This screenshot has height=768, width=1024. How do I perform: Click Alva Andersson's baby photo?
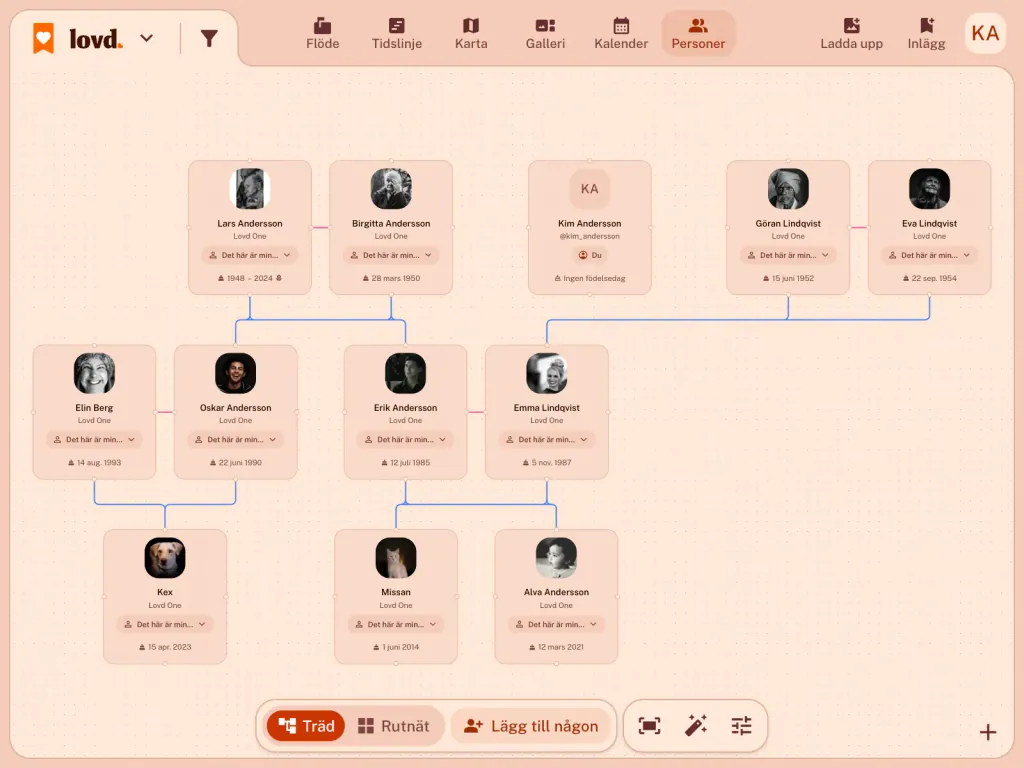(x=556, y=558)
